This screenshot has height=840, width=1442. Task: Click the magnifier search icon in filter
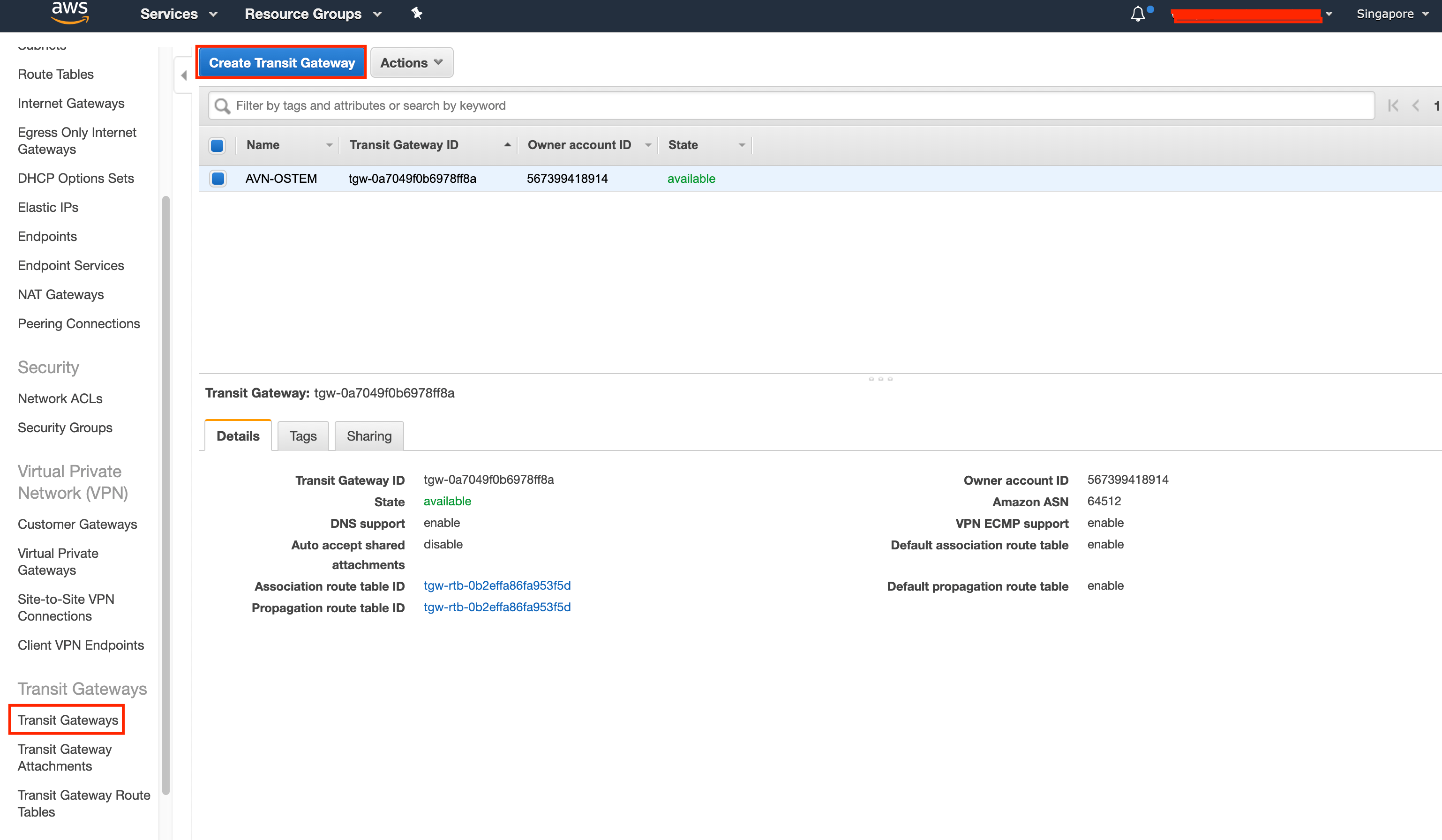(222, 106)
